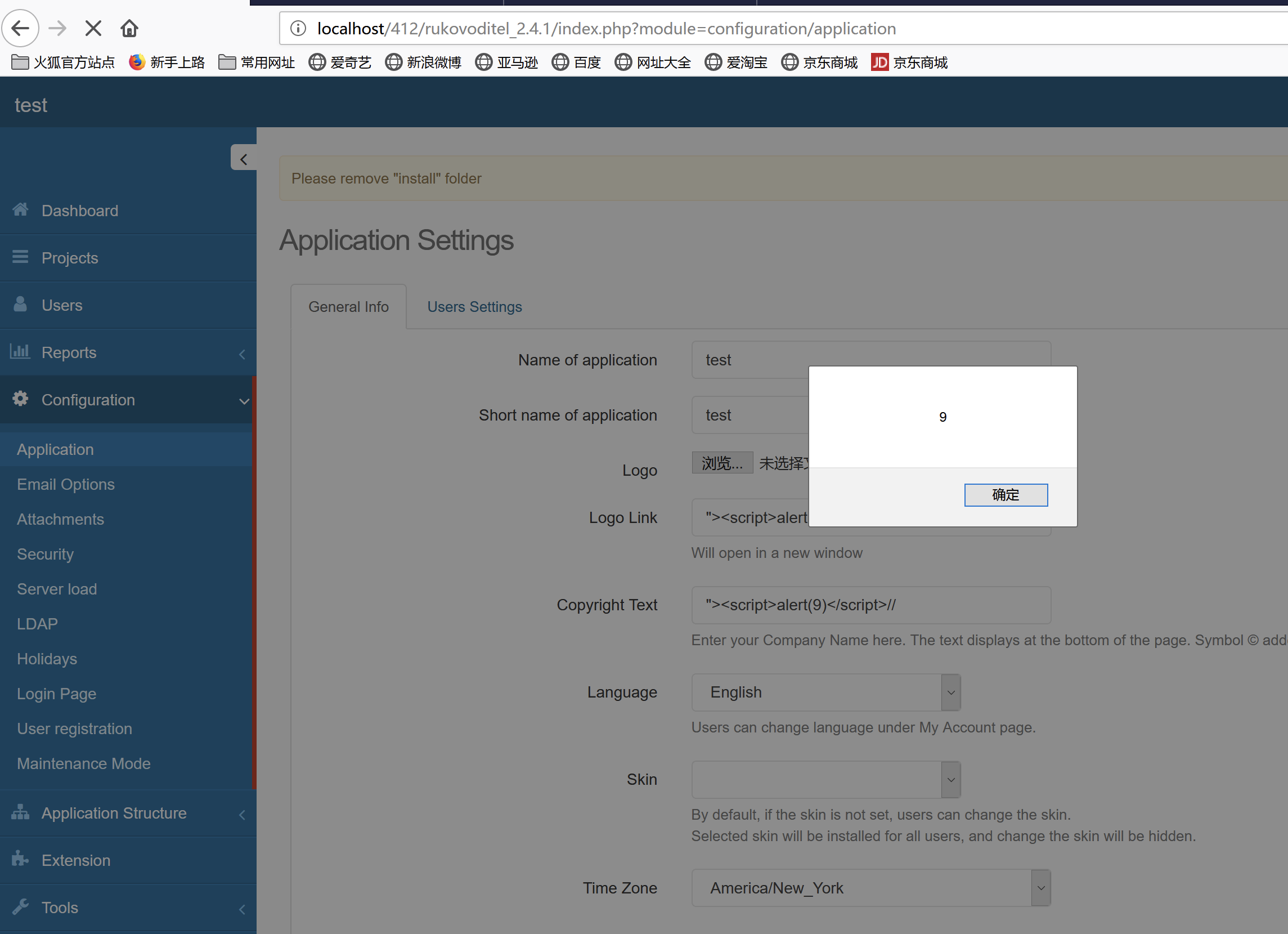This screenshot has width=1288, height=934.
Task: Click the Projects list icon in sidebar
Action: coord(20,257)
